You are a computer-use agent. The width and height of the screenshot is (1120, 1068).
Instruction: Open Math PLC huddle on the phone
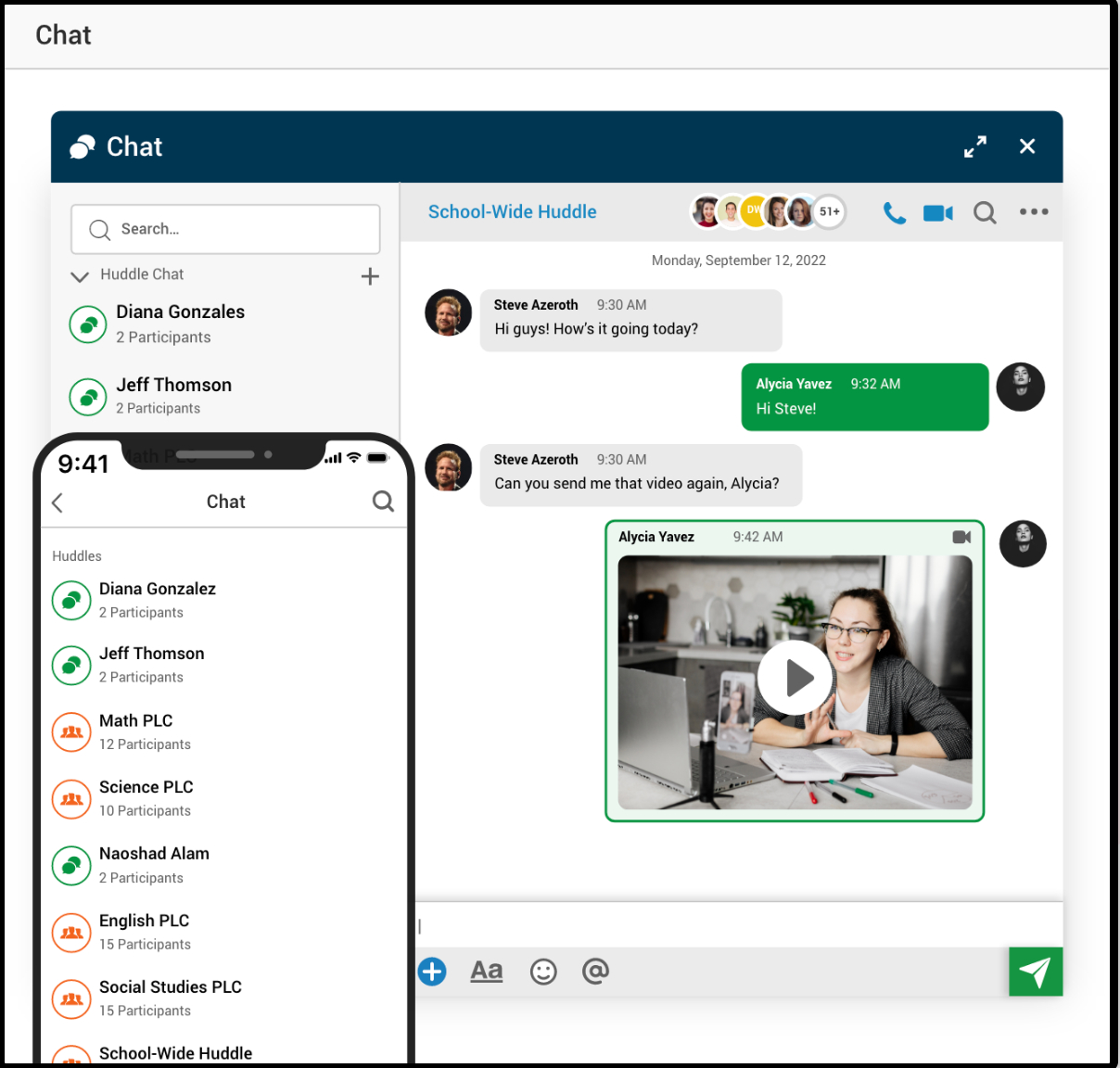[224, 731]
